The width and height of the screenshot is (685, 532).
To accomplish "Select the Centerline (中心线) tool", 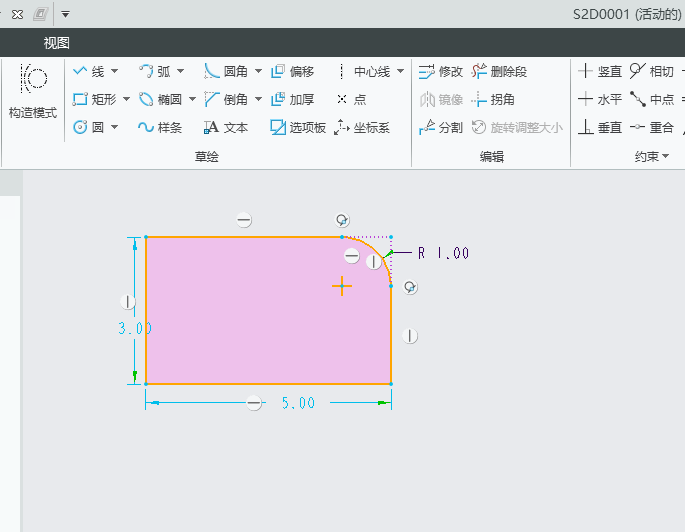I will tap(364, 71).
